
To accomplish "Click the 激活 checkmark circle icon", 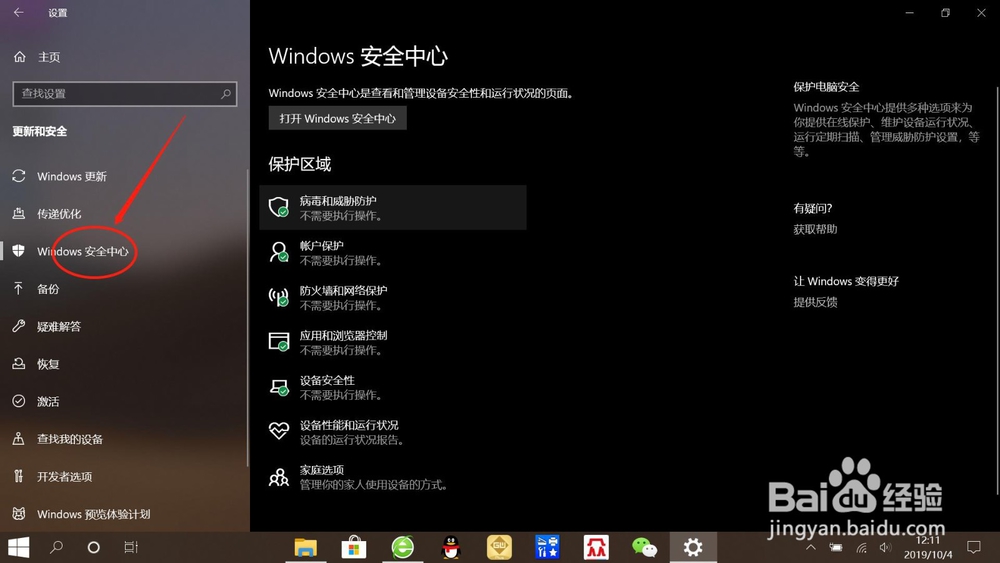I will click(x=19, y=401).
